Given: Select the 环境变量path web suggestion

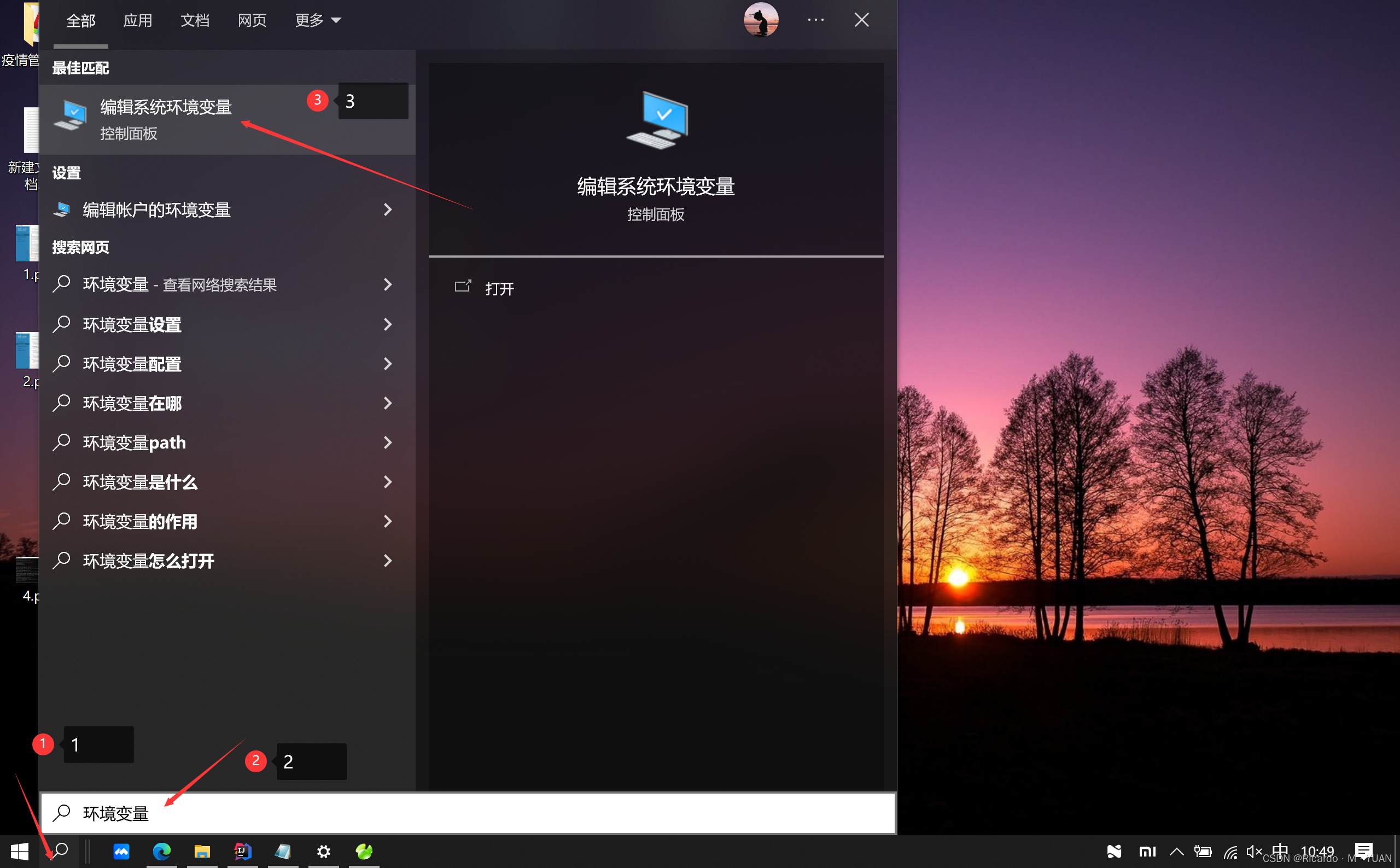Looking at the screenshot, I should pyautogui.click(x=135, y=442).
